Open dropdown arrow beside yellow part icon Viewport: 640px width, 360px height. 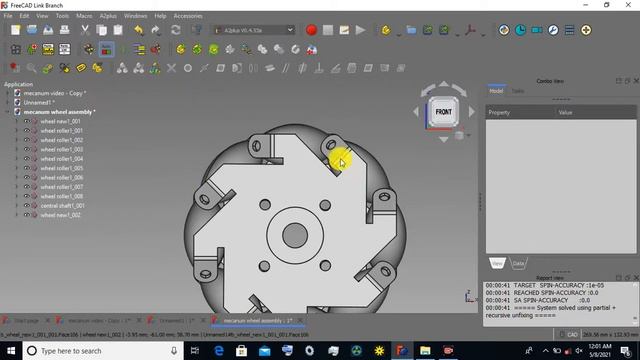pyautogui.click(x=399, y=35)
